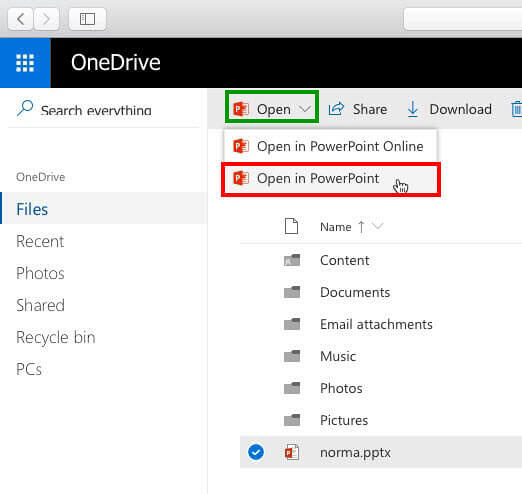Choose Open in PowerPoint
The height and width of the screenshot is (494, 522).
331,179
